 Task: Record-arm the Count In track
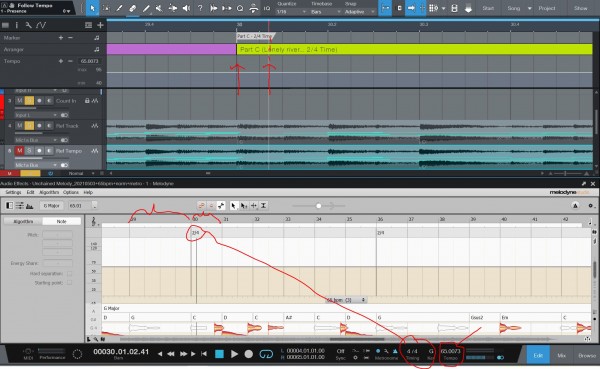pyautogui.click(x=39, y=101)
